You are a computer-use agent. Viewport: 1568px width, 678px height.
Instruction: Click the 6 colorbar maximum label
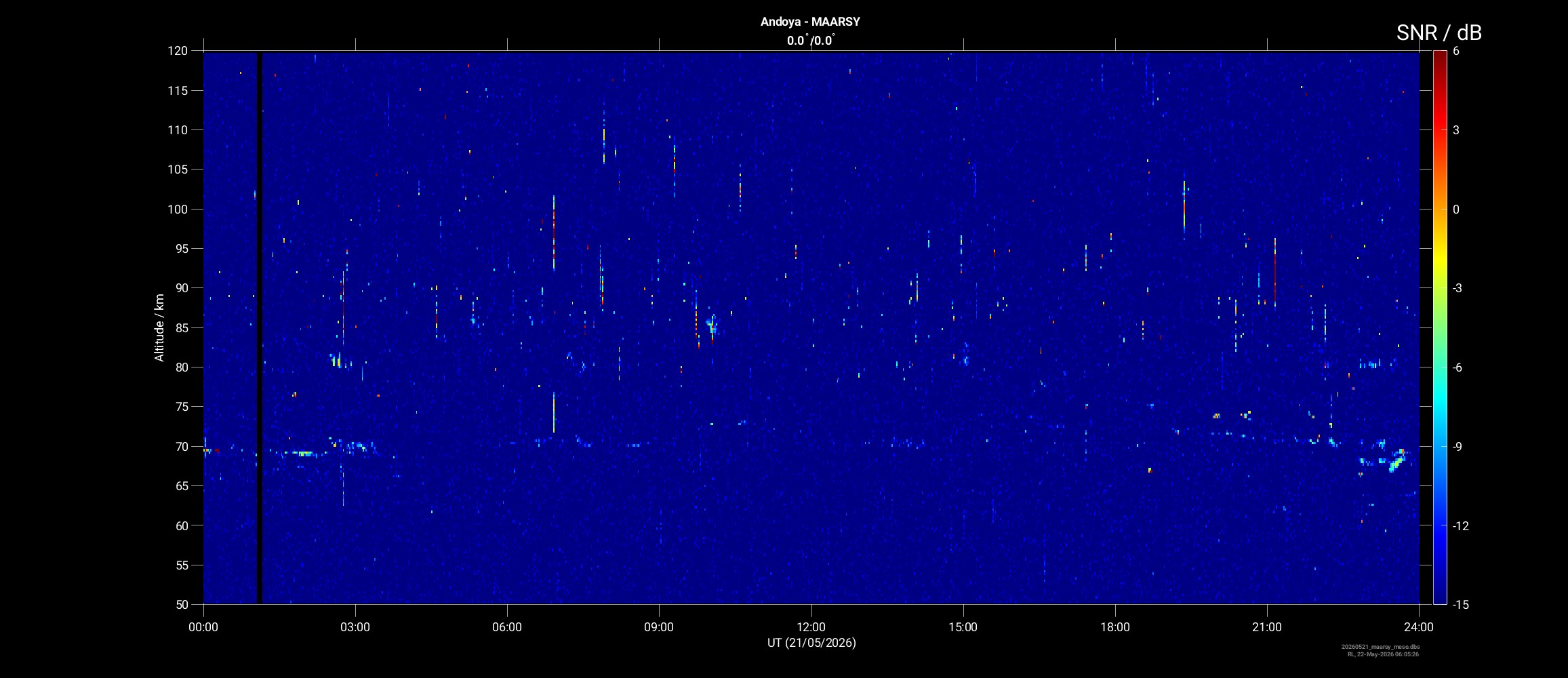1456,51
